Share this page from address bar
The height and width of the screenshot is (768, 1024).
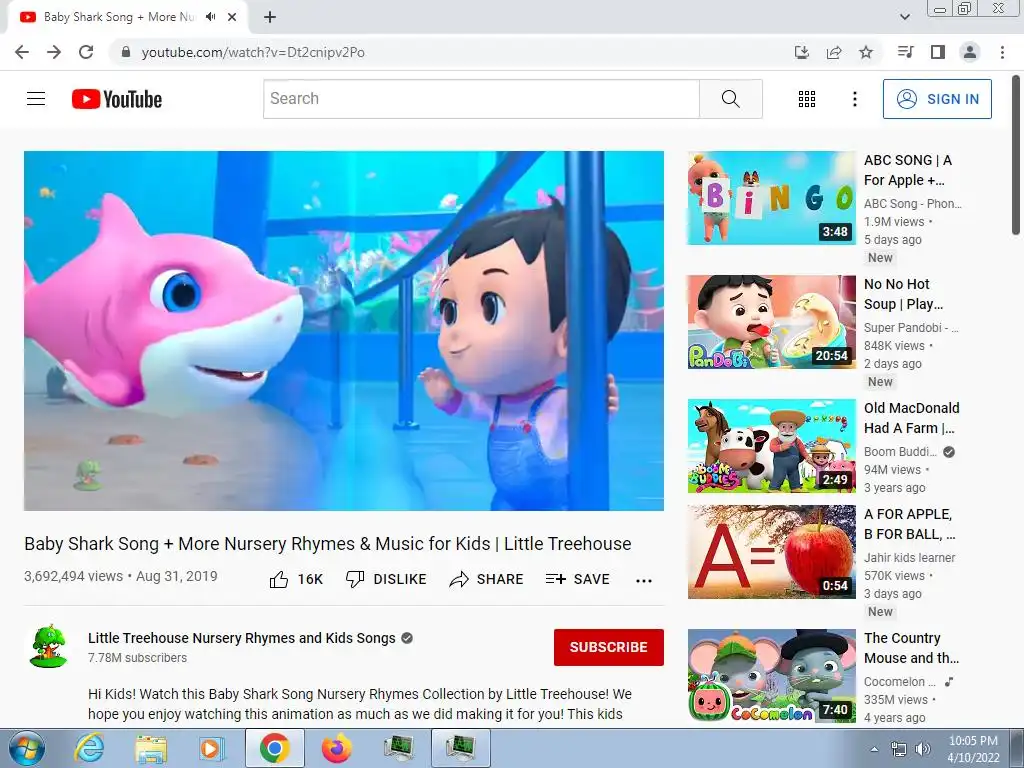tap(834, 52)
